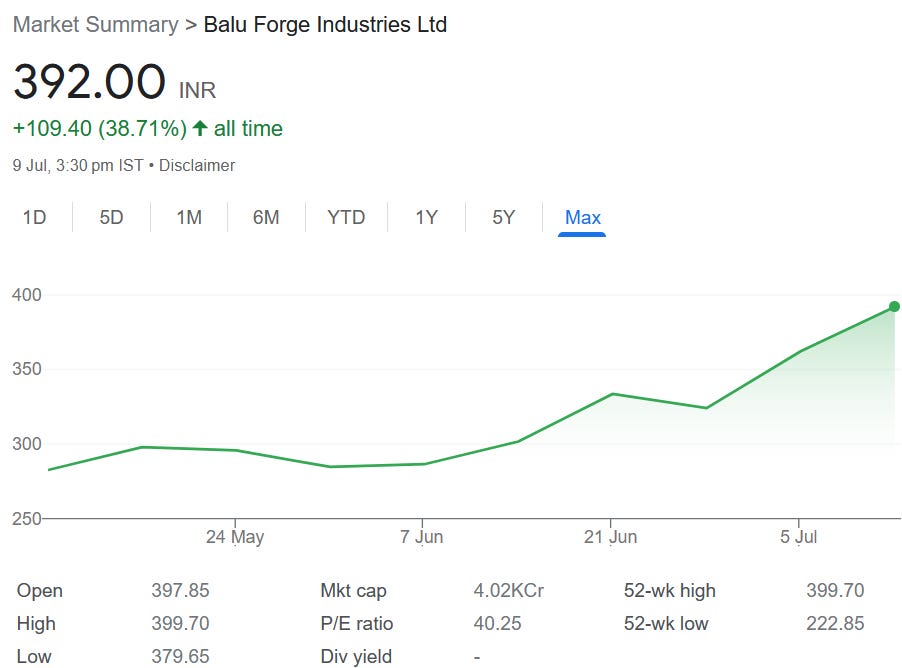Click the 400 y-axis label
The image size is (902, 668).
click(x=26, y=295)
